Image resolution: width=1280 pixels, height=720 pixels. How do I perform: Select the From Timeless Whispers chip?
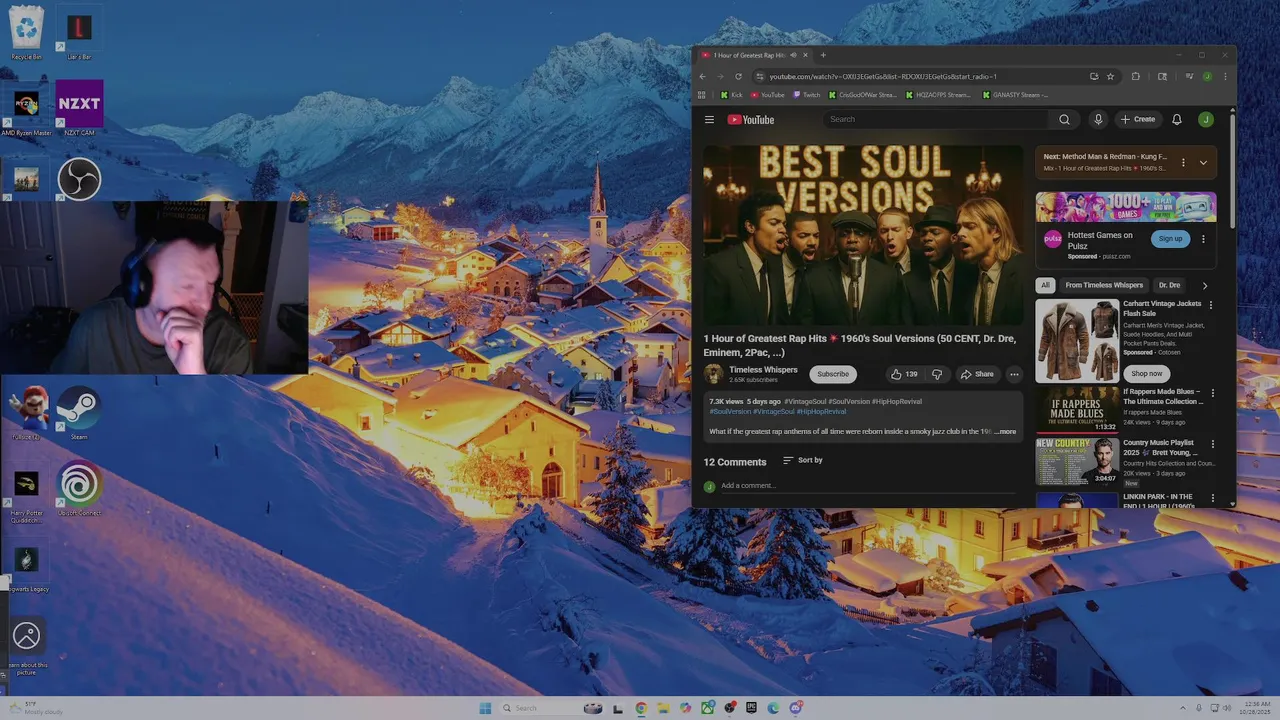pos(1104,285)
